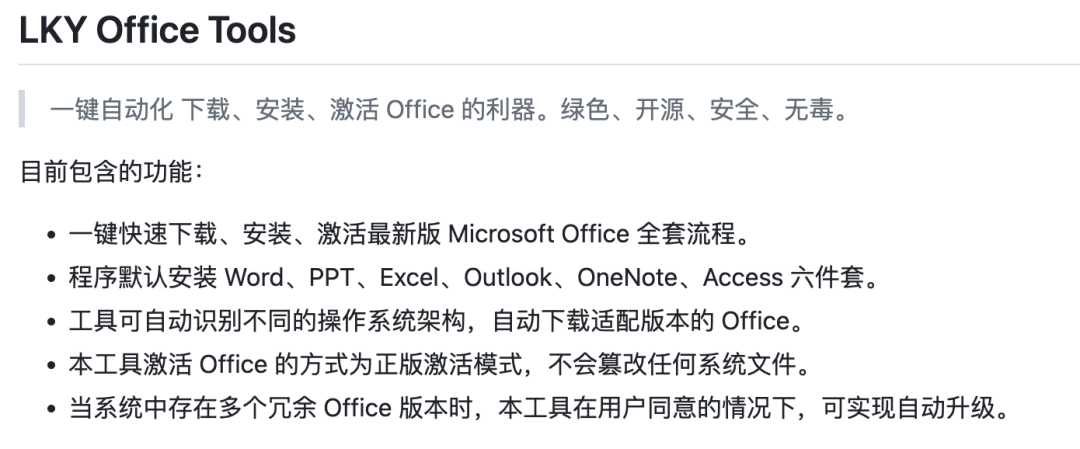This screenshot has width=1080, height=449.
Task: Click the text "程序默认安装" in second bullet
Action: (x=142, y=278)
